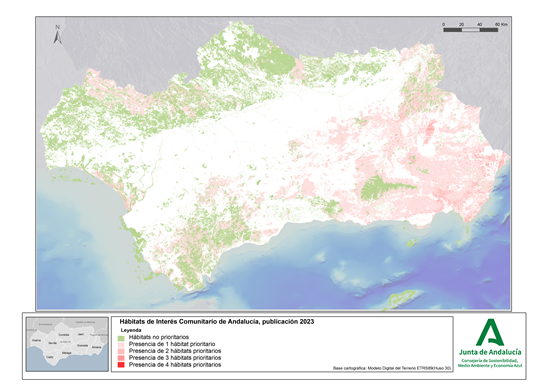The image size is (548, 387).
Task: Click the Consejería de Sostenibilidad text line
Action: (490, 360)
